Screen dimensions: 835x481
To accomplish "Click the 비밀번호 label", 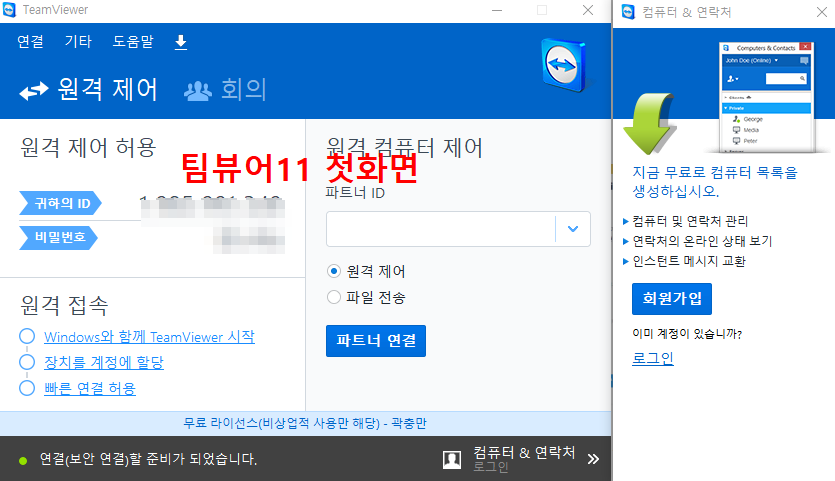I will click(x=59, y=238).
